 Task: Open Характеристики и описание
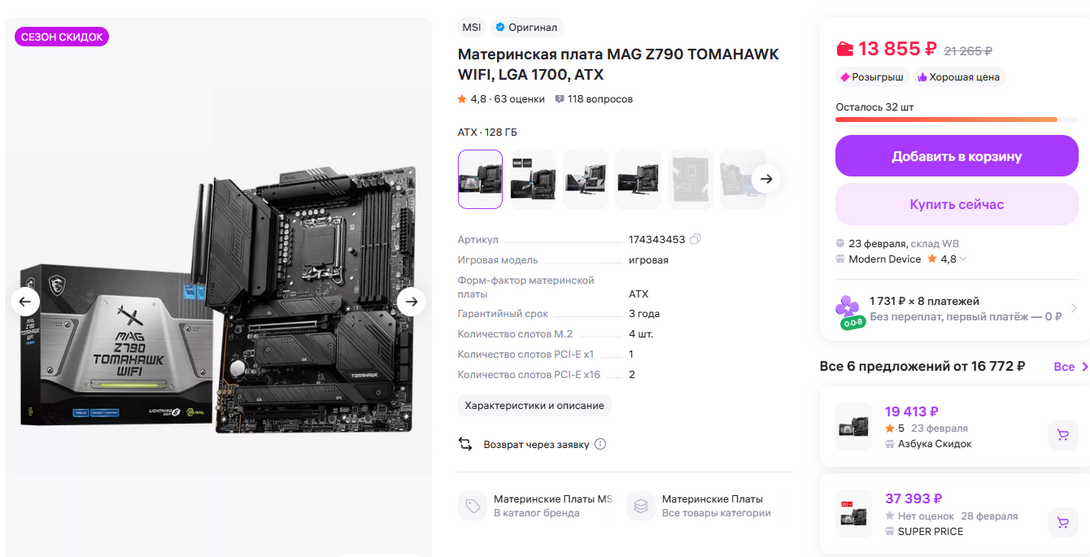click(x=534, y=405)
